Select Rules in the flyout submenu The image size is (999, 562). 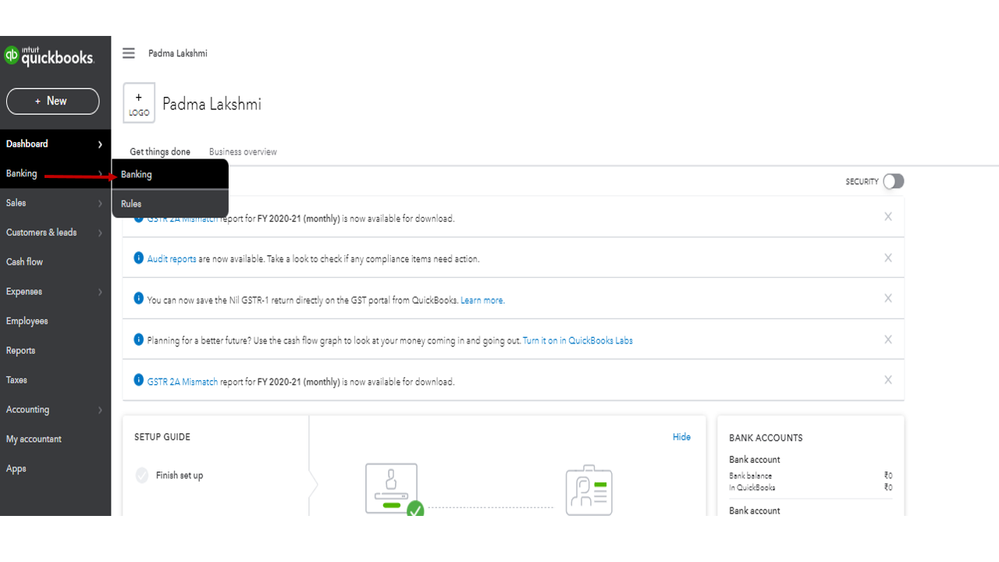point(170,204)
